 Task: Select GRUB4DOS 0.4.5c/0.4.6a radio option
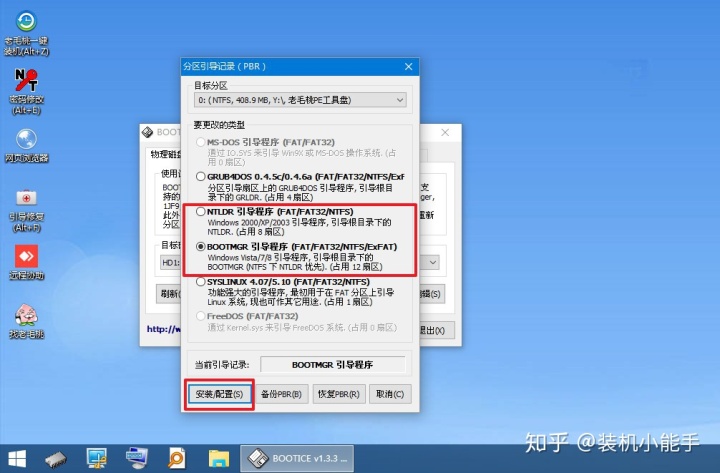click(201, 176)
